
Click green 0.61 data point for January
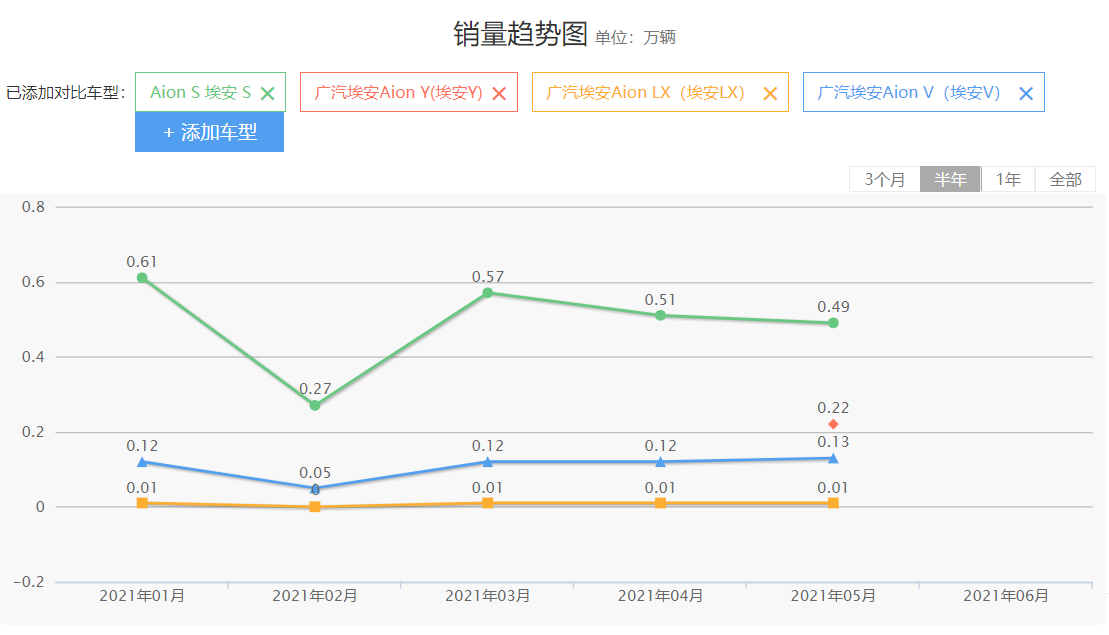[x=142, y=278]
